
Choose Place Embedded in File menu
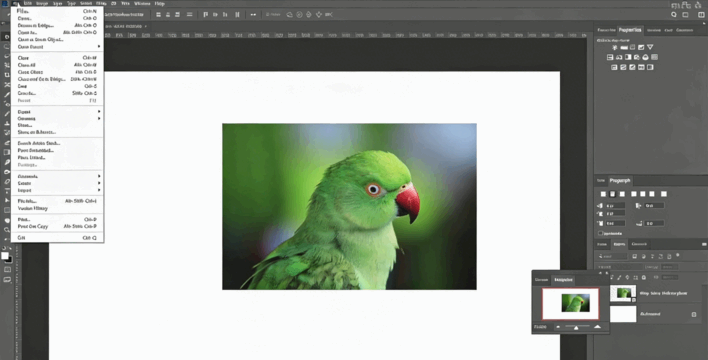click(57, 150)
